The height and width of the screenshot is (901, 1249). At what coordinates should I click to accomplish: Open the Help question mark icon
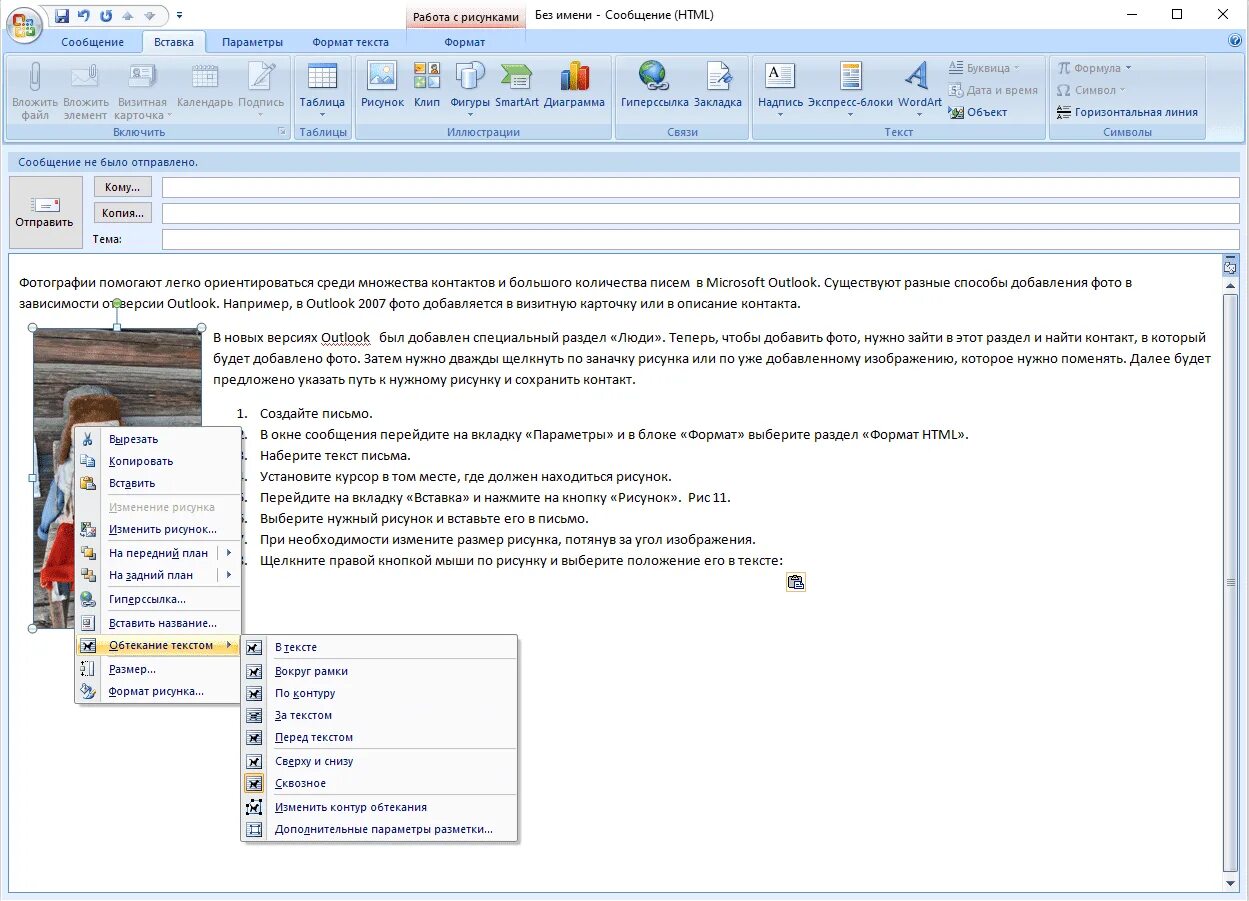[x=1234, y=41]
